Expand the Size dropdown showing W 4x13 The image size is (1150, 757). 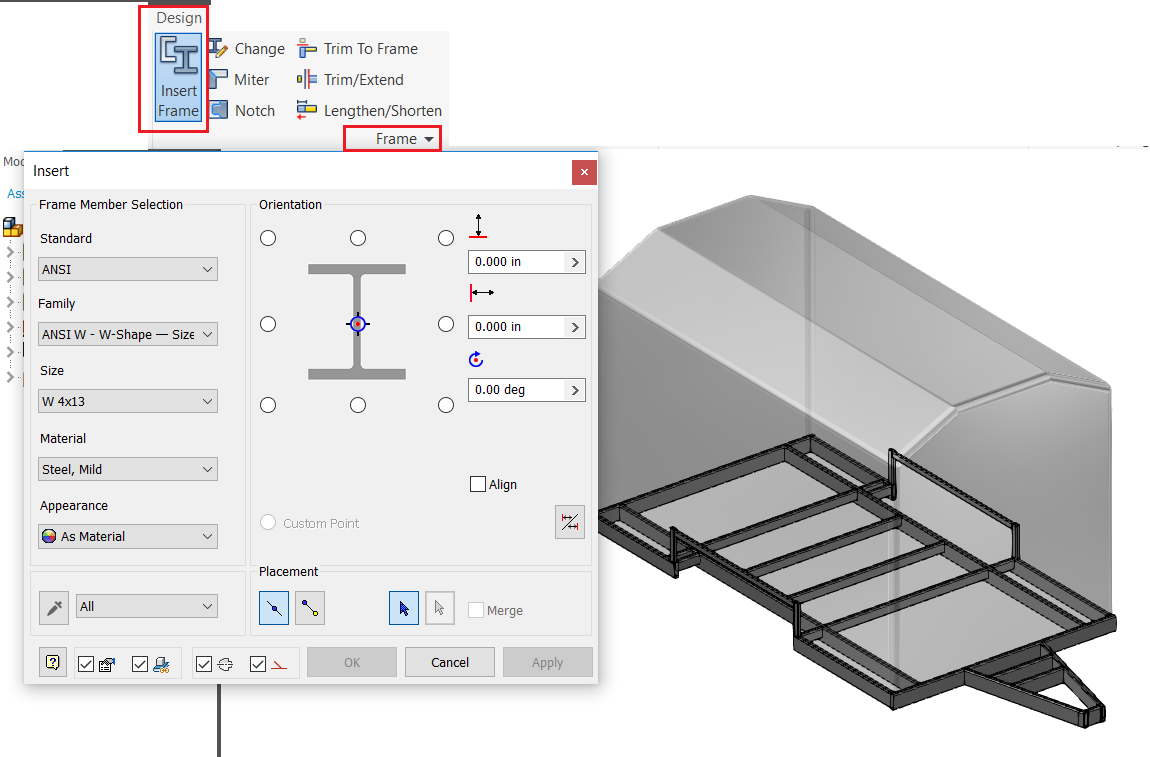point(127,400)
